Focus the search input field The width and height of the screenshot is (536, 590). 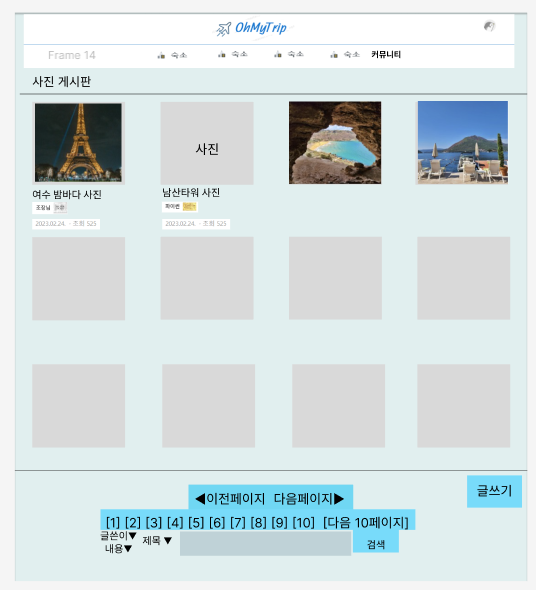[265, 543]
